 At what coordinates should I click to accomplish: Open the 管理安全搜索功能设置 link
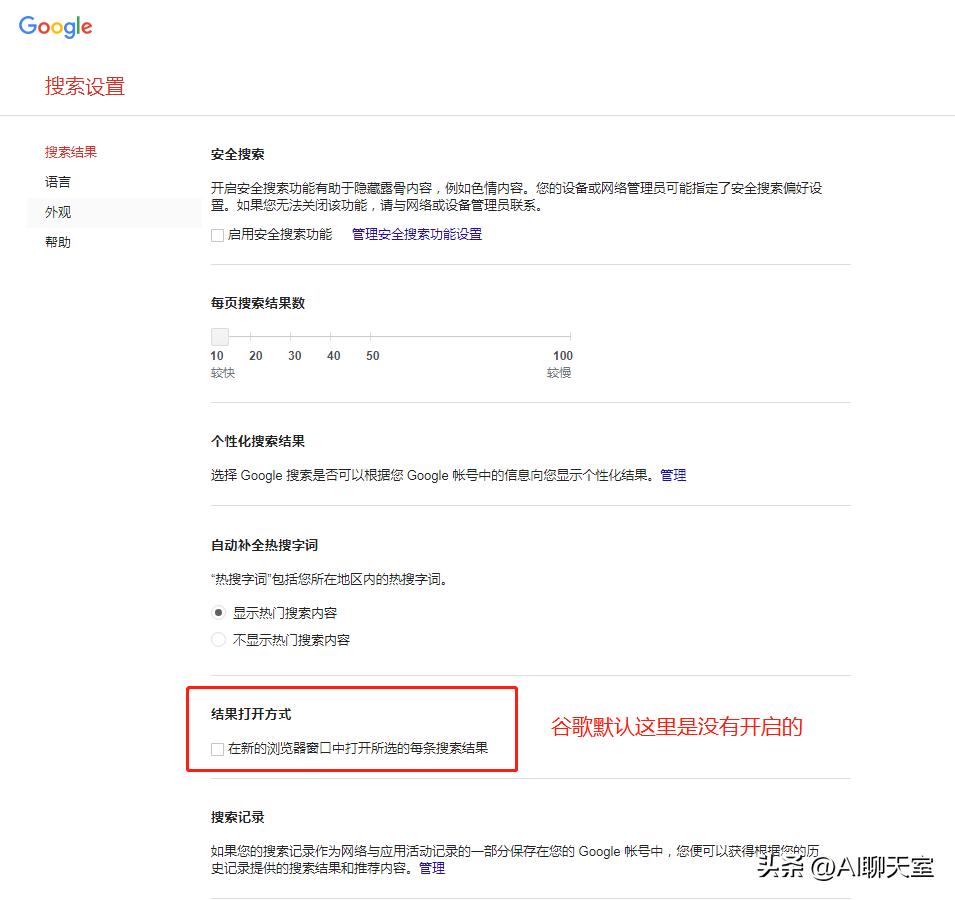[415, 234]
